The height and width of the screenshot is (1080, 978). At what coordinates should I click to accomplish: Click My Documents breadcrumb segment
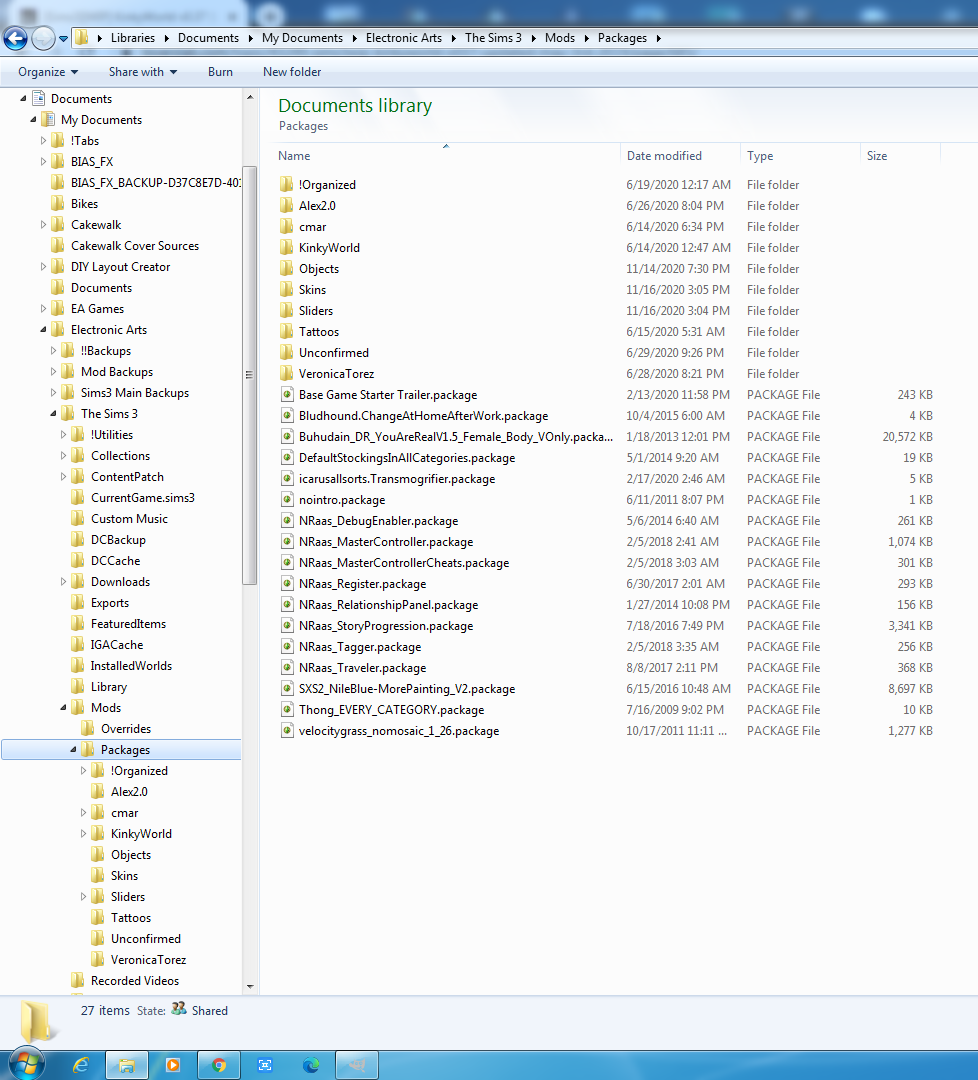coord(302,38)
